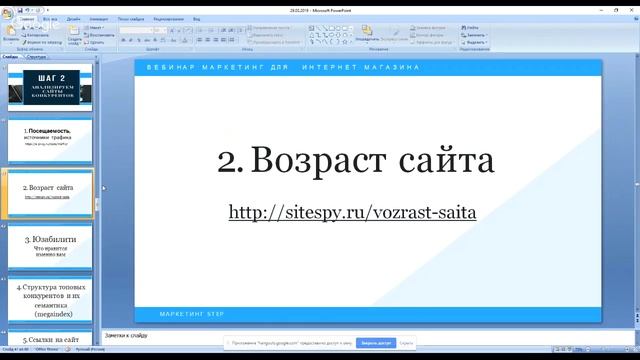Select the '1. Посещаемость' slide thumbnail
The width and height of the screenshot is (640, 360).
50,140
